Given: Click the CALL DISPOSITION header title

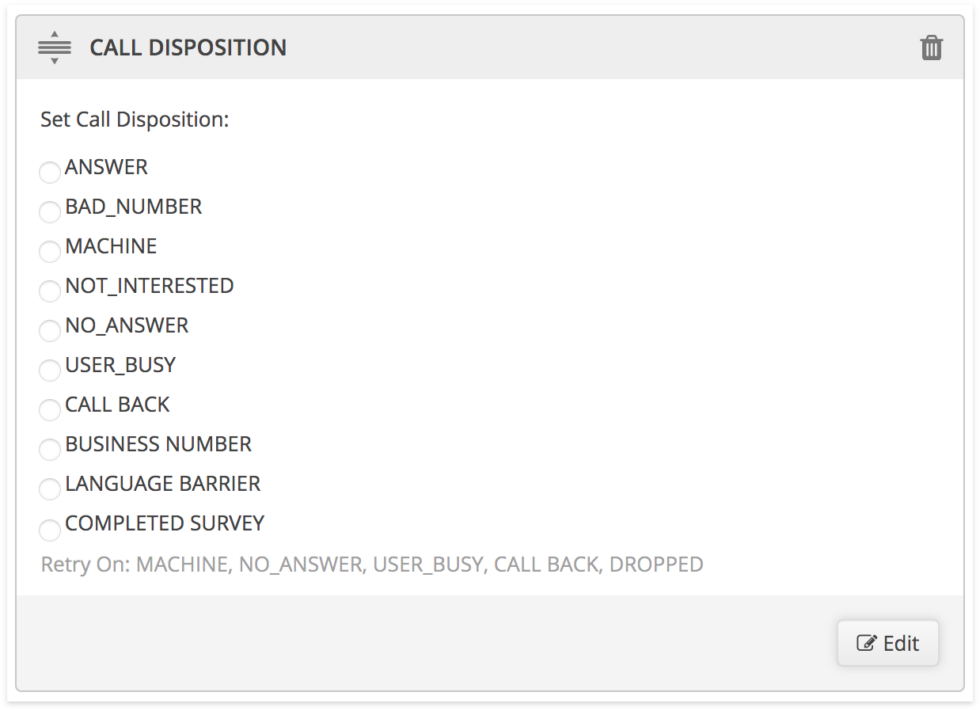Looking at the screenshot, I should pos(188,48).
